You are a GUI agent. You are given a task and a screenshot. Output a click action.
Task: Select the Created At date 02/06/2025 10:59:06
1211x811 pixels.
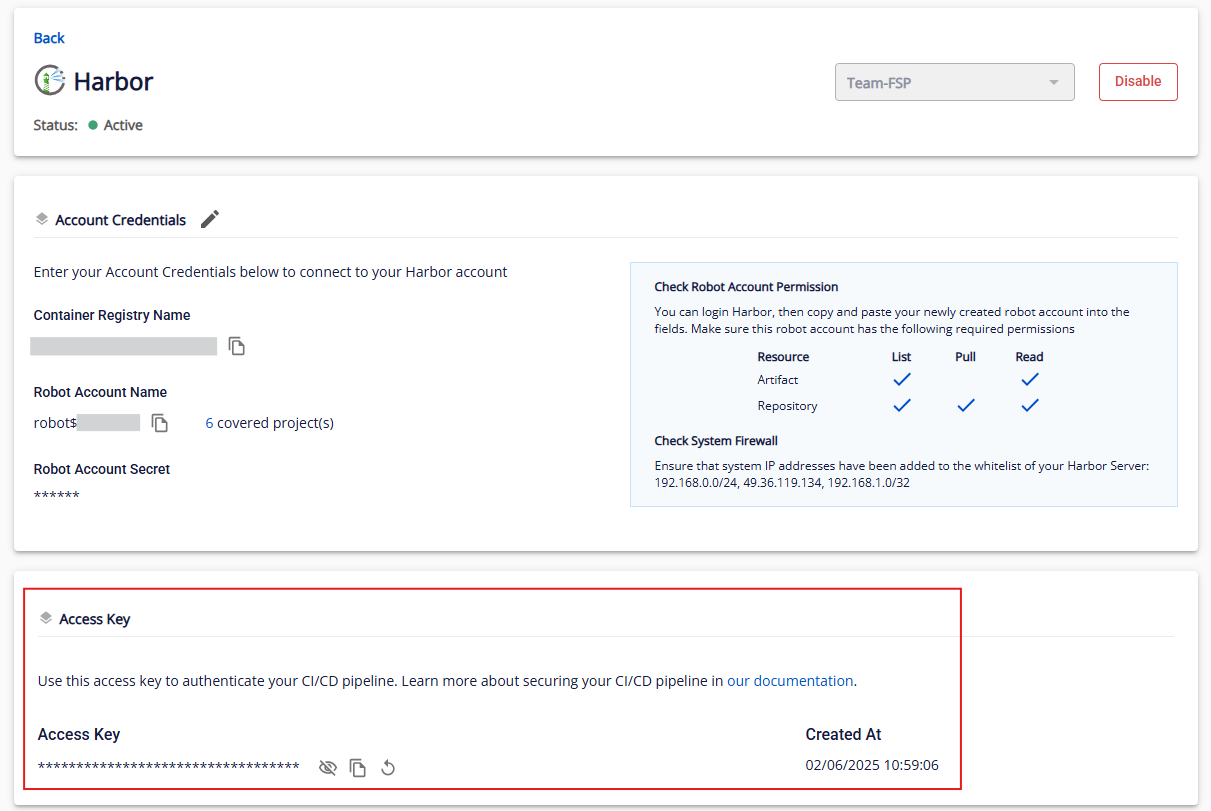tap(872, 766)
